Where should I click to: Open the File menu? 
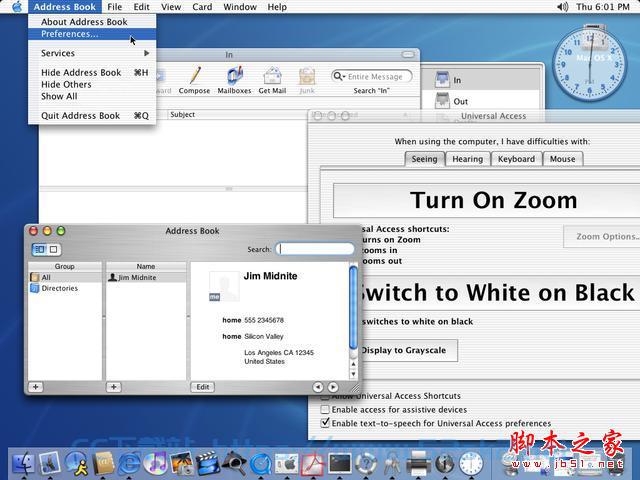click(x=115, y=7)
